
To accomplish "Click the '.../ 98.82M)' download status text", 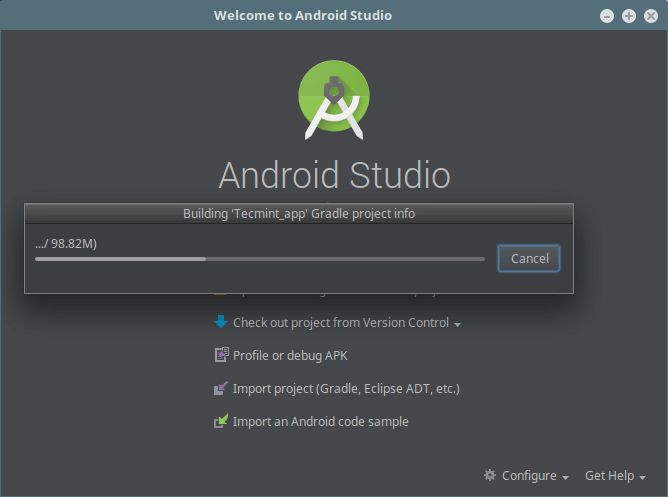I will [66, 244].
